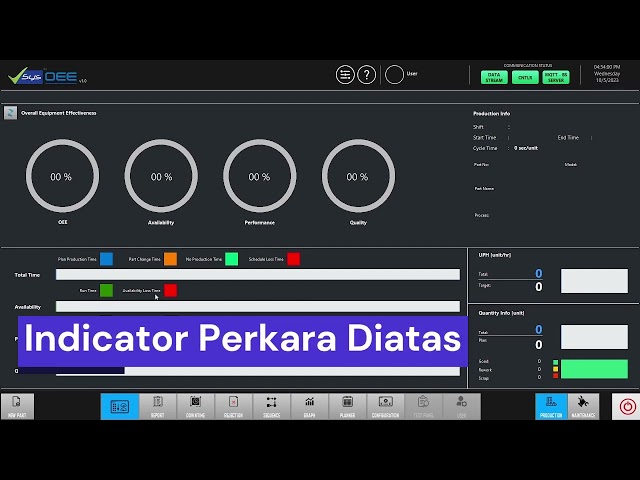Click the UPH Target value 0
Screen dimensions: 640x480
click(539, 287)
